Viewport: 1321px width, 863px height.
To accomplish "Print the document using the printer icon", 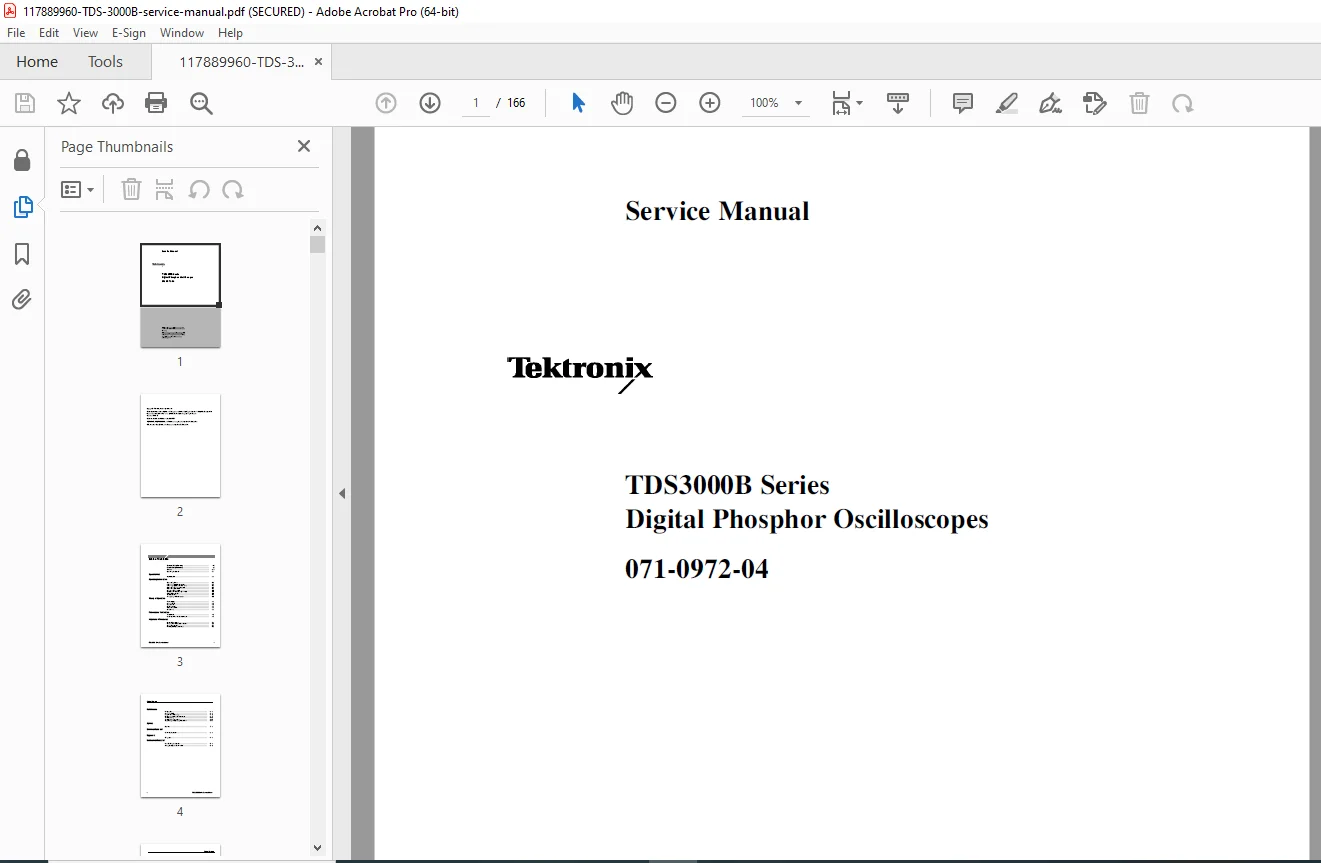I will pyautogui.click(x=156, y=103).
